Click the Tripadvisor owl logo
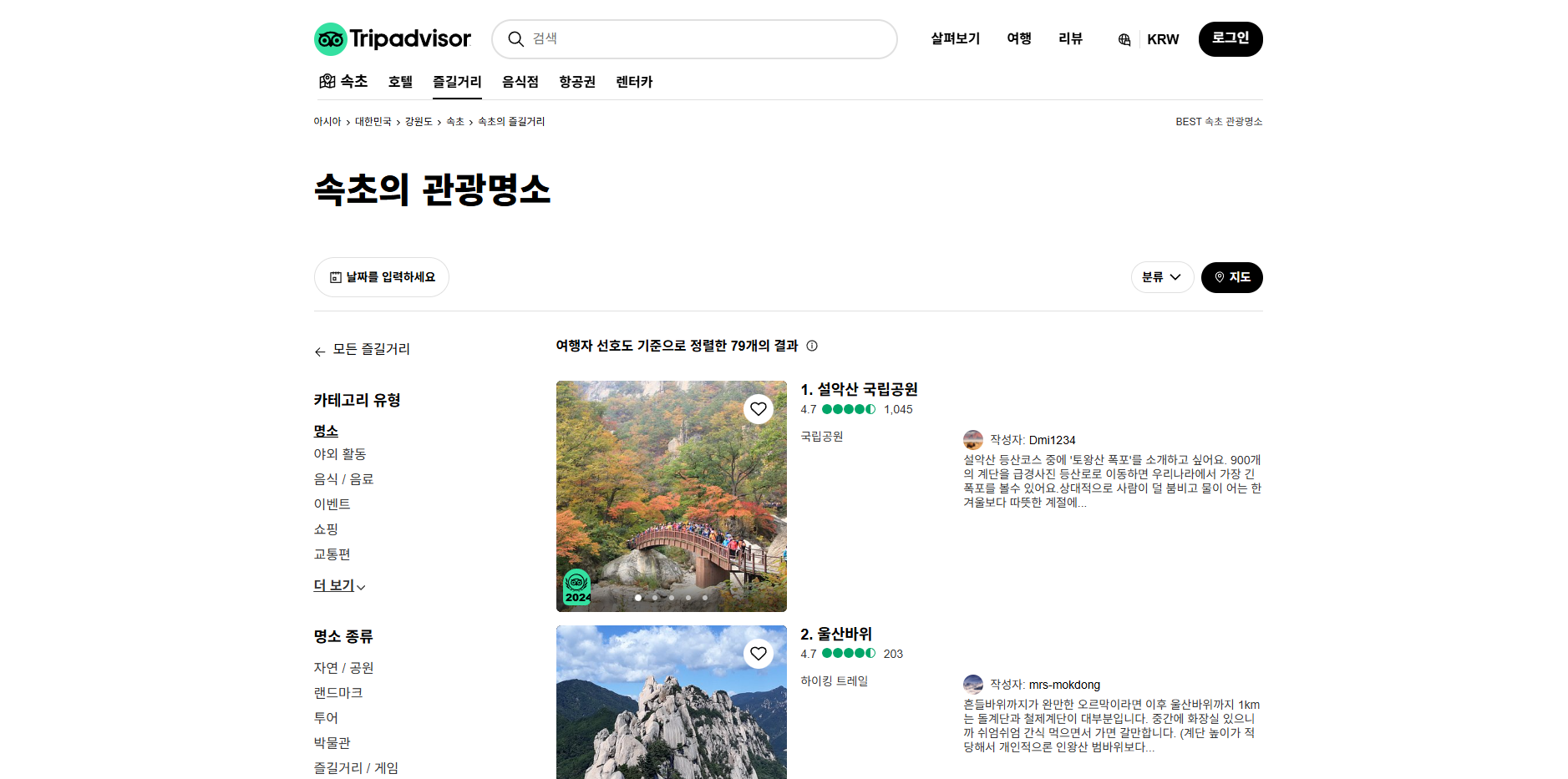1568x779 pixels. pyautogui.click(x=331, y=38)
